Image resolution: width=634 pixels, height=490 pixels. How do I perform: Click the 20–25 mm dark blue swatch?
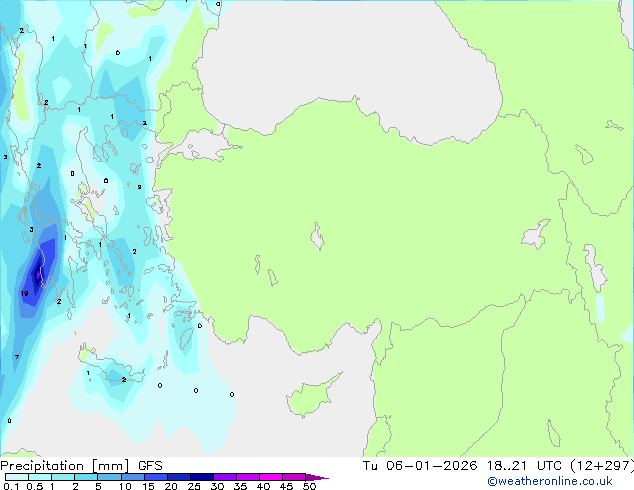click(179, 477)
